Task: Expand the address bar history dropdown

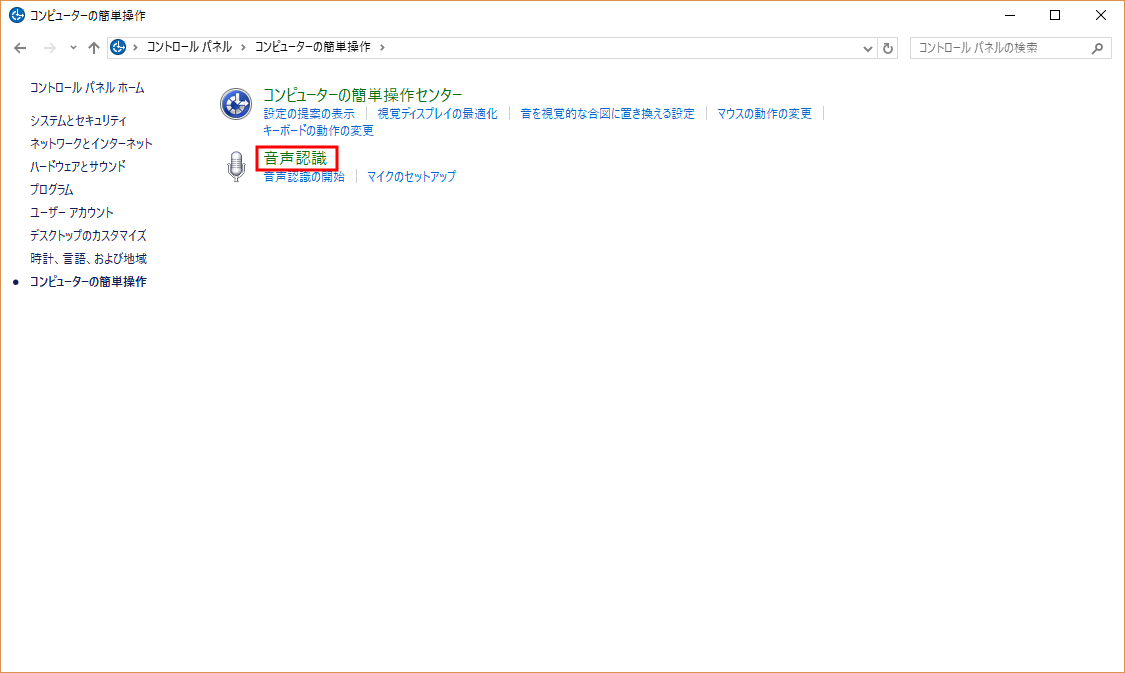Action: (867, 48)
